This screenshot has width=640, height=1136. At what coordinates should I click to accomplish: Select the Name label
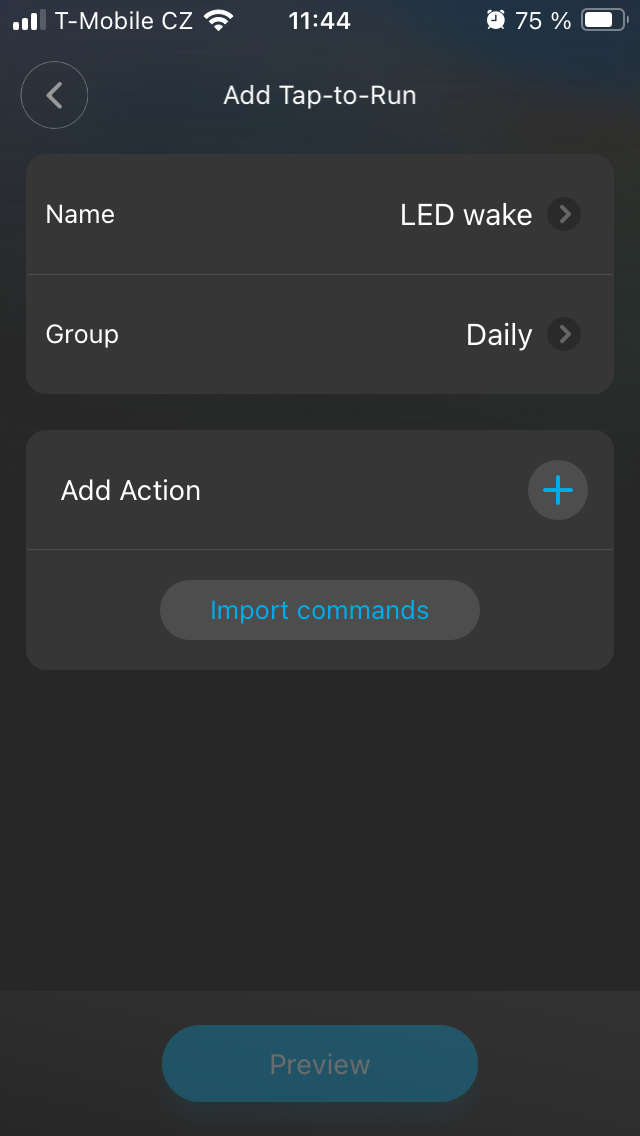point(80,214)
